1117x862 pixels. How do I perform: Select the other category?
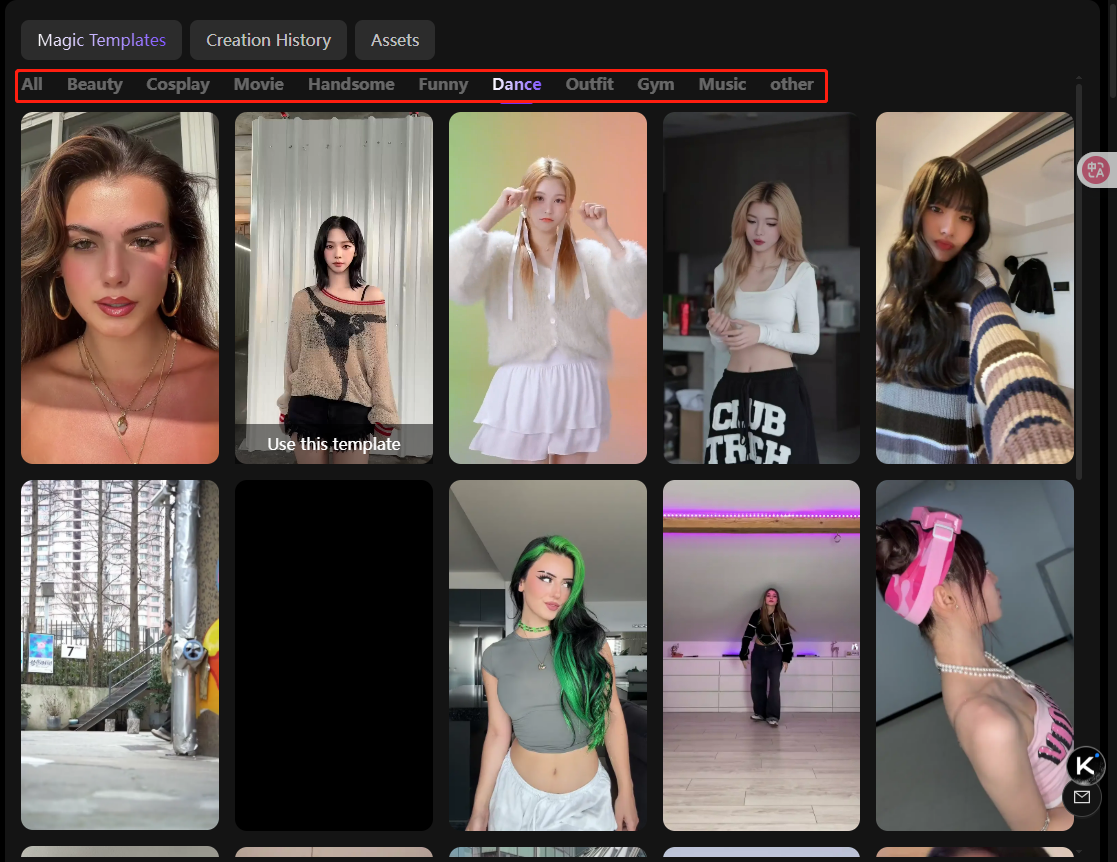(791, 84)
